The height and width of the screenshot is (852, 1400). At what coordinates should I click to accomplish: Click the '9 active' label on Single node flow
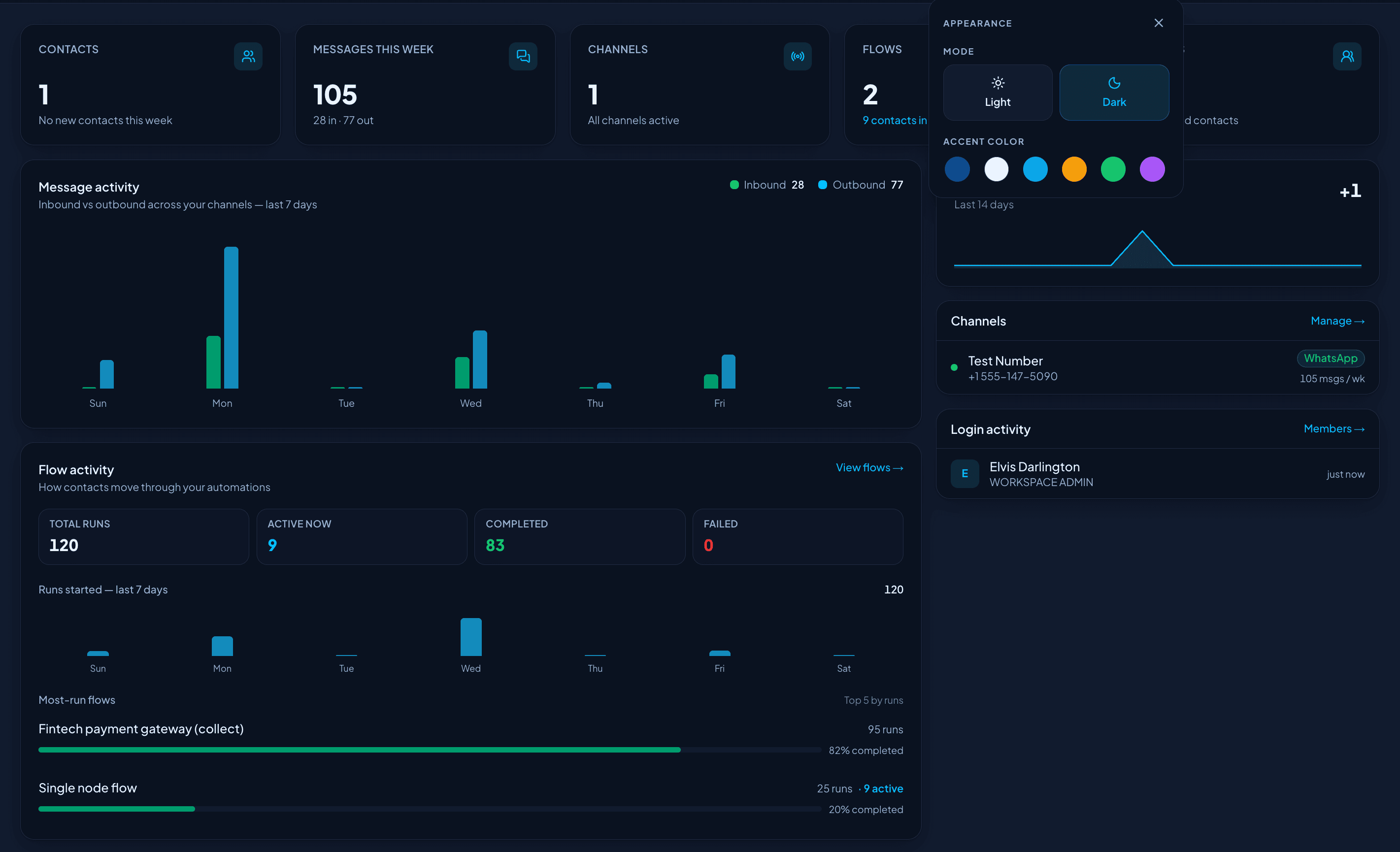[x=883, y=788]
